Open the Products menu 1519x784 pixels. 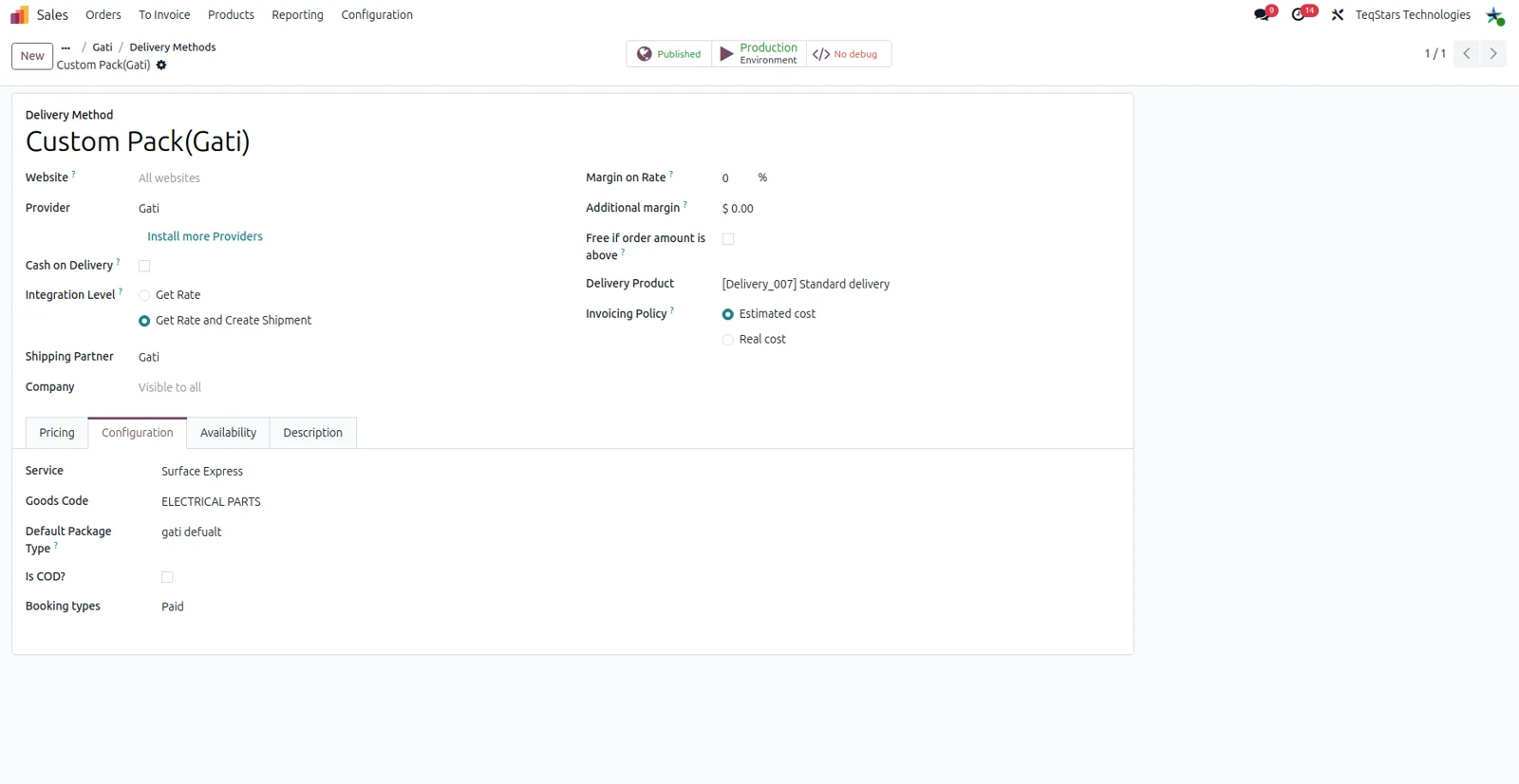click(231, 15)
